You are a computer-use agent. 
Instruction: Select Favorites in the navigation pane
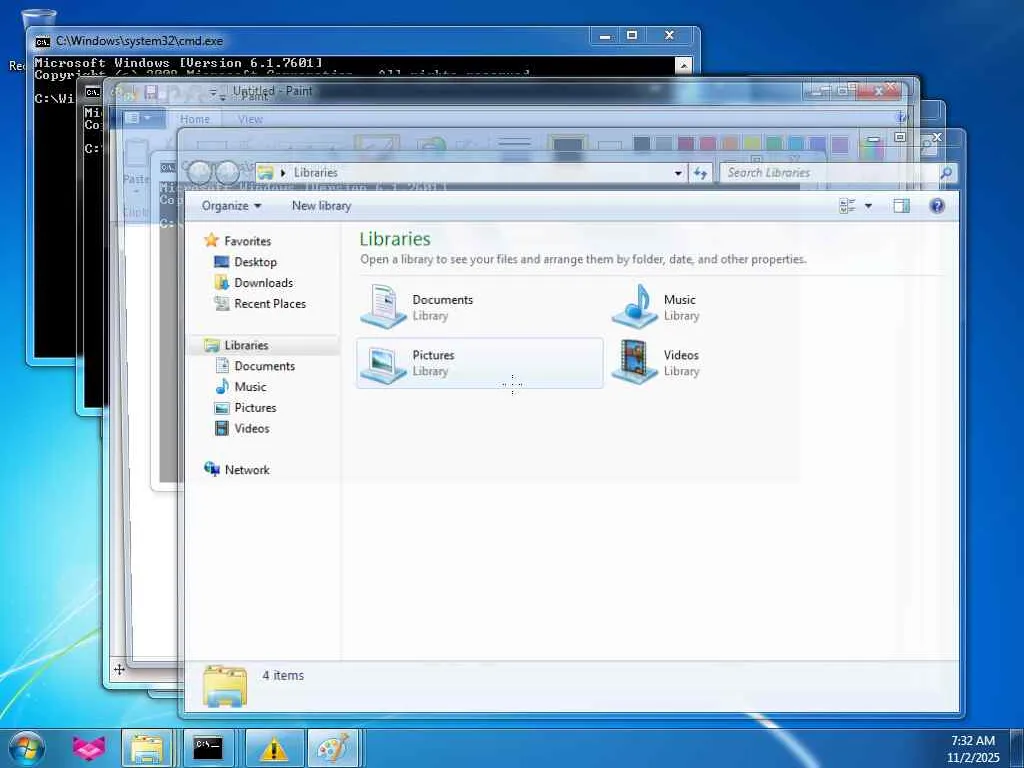pyautogui.click(x=247, y=241)
